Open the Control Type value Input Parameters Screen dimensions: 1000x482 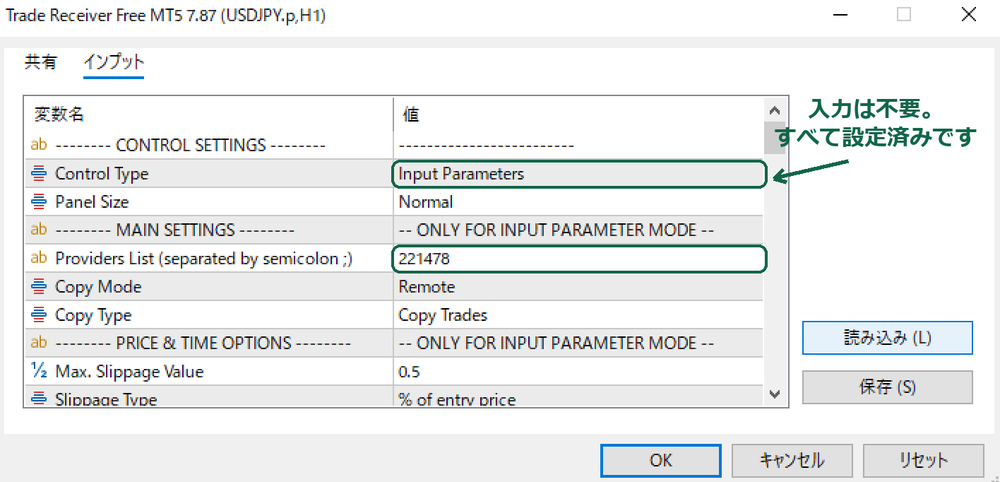pyautogui.click(x=578, y=174)
